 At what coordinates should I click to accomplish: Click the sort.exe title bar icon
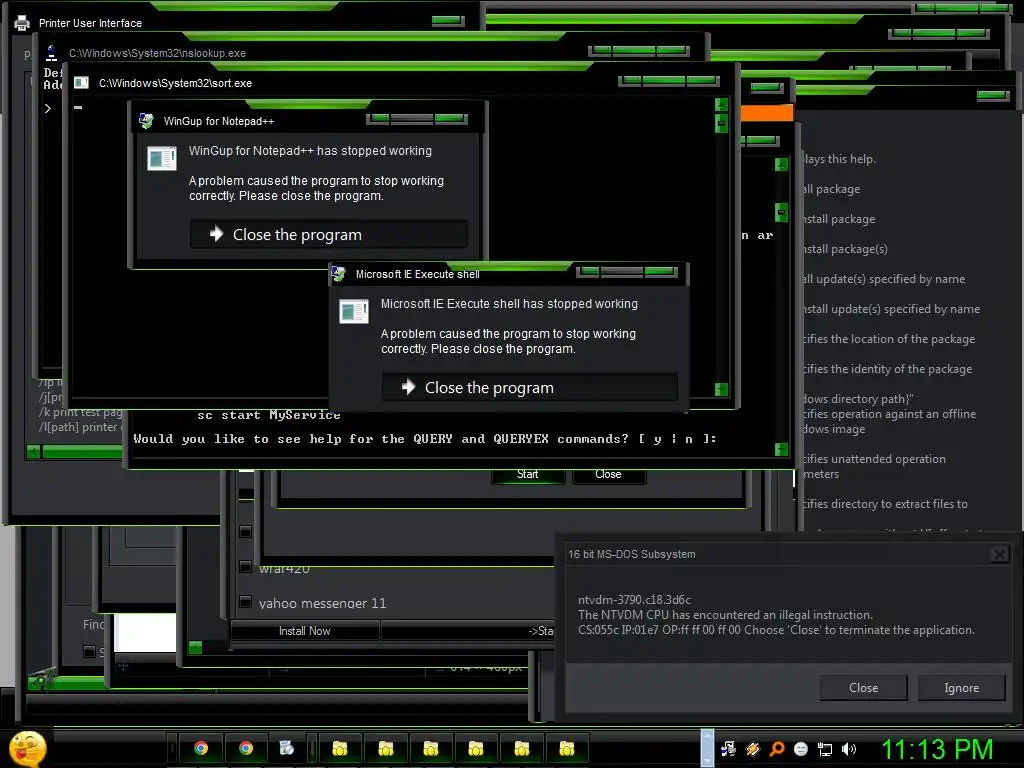[x=82, y=83]
